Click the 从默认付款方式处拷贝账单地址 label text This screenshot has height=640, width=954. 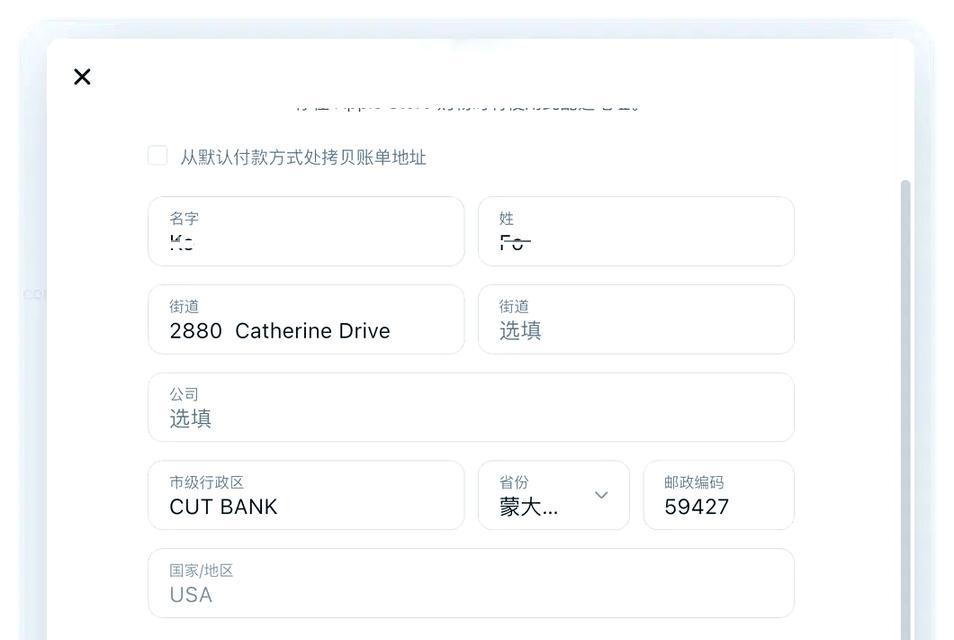point(303,157)
